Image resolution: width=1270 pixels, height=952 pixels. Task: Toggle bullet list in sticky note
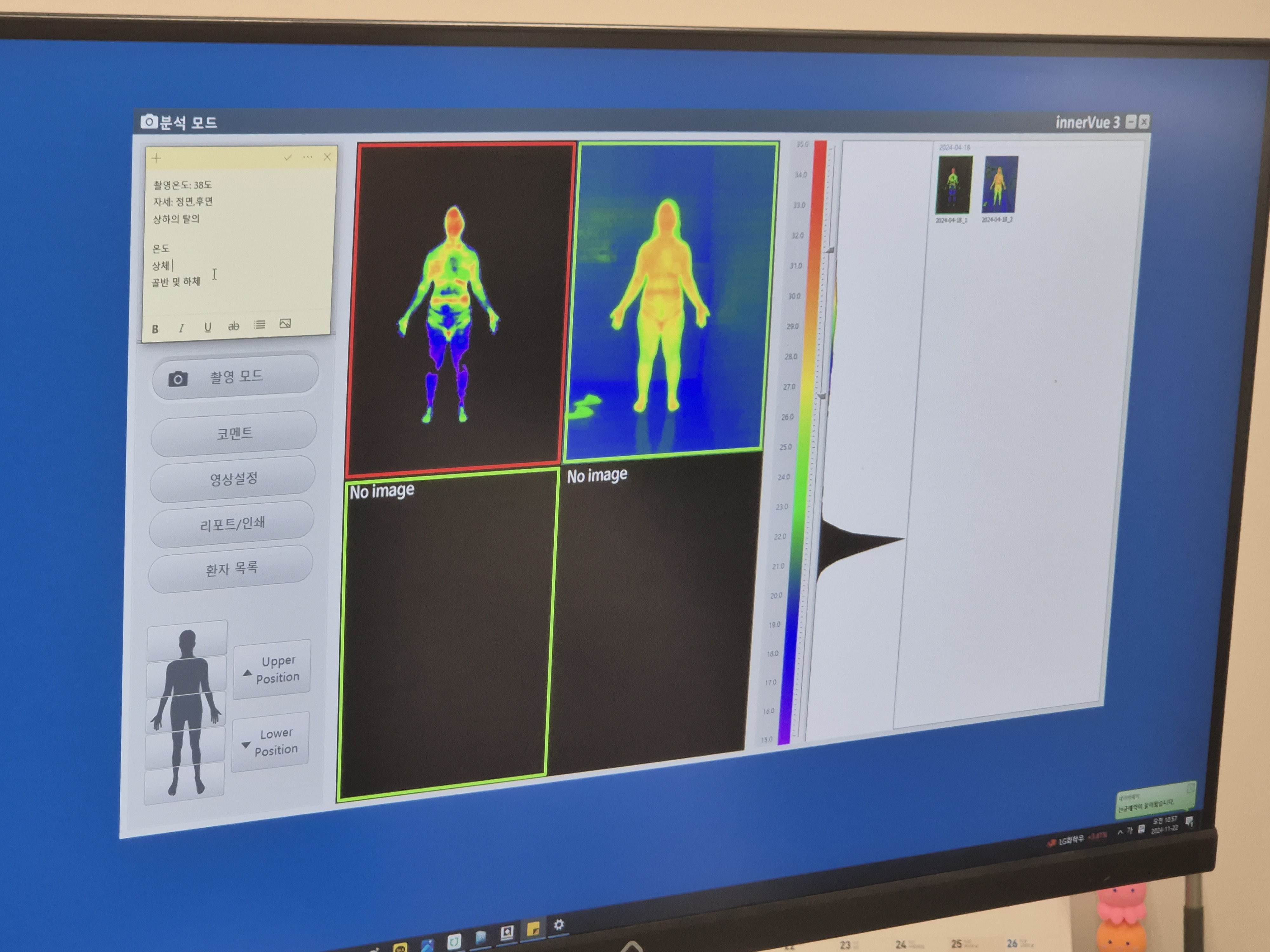point(259,325)
